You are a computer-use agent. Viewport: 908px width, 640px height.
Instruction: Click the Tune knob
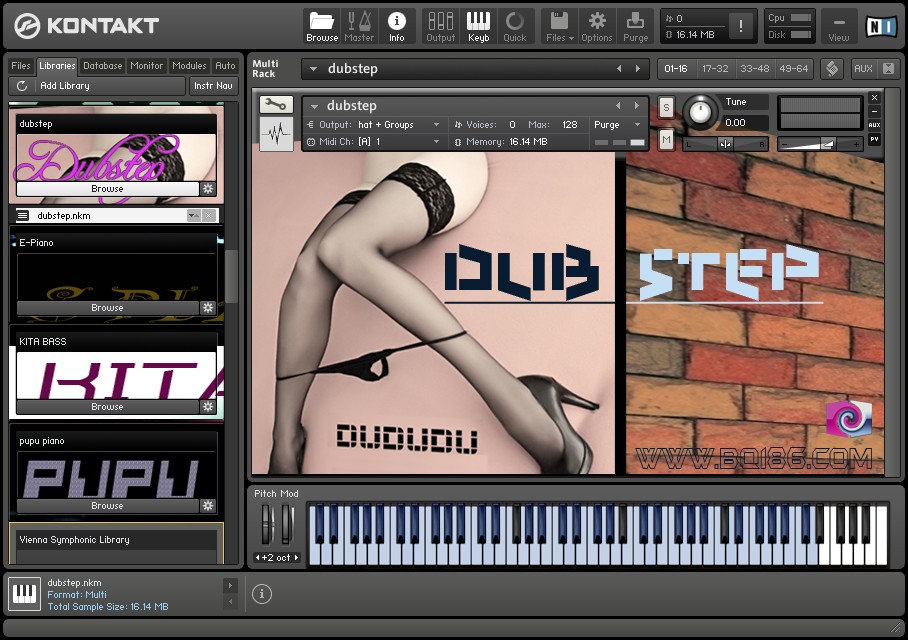coord(700,111)
